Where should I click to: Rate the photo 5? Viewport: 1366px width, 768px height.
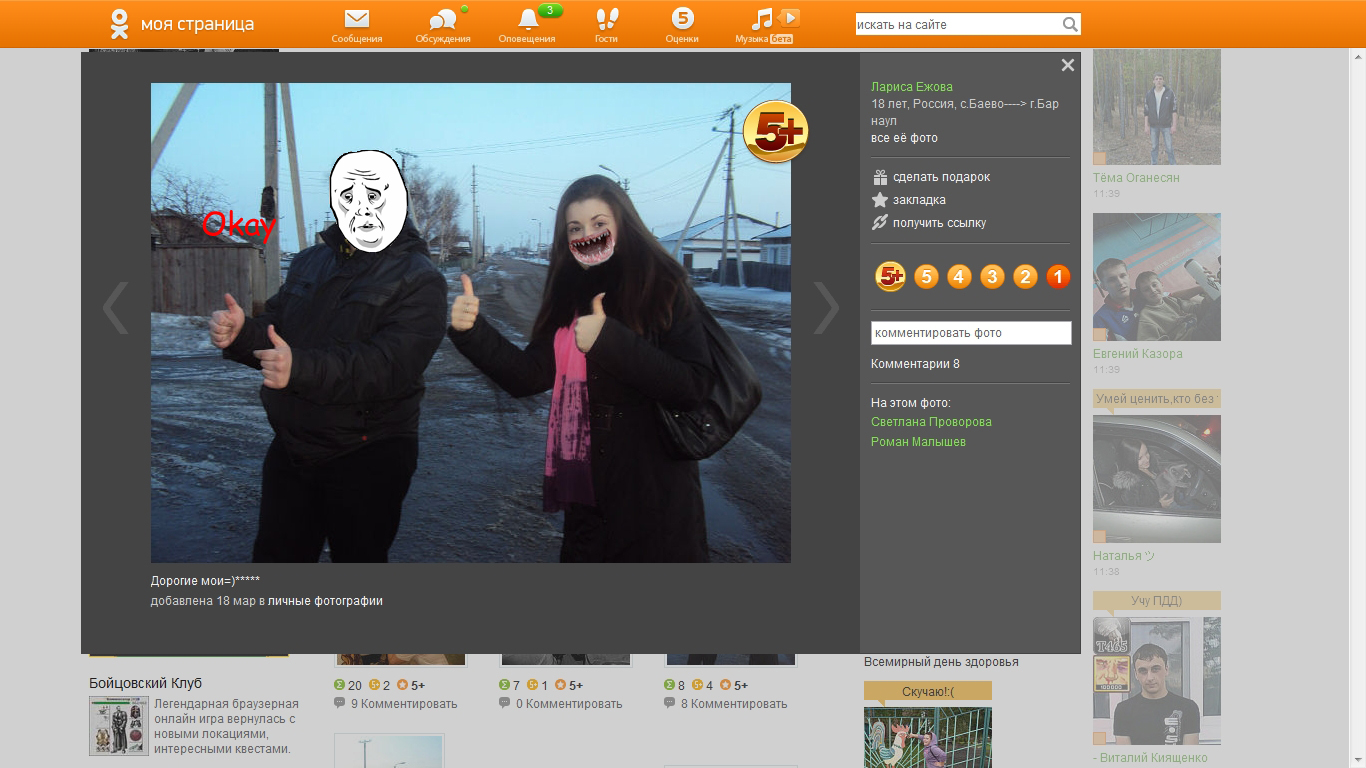(927, 277)
